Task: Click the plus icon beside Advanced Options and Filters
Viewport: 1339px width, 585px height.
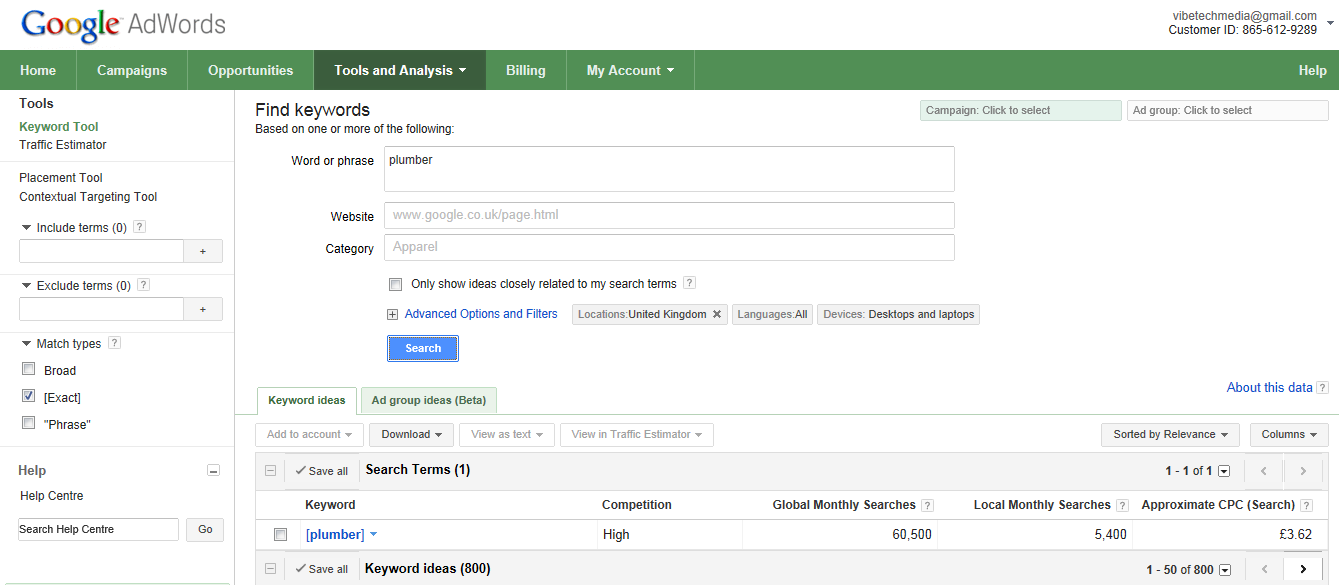Action: 393,314
